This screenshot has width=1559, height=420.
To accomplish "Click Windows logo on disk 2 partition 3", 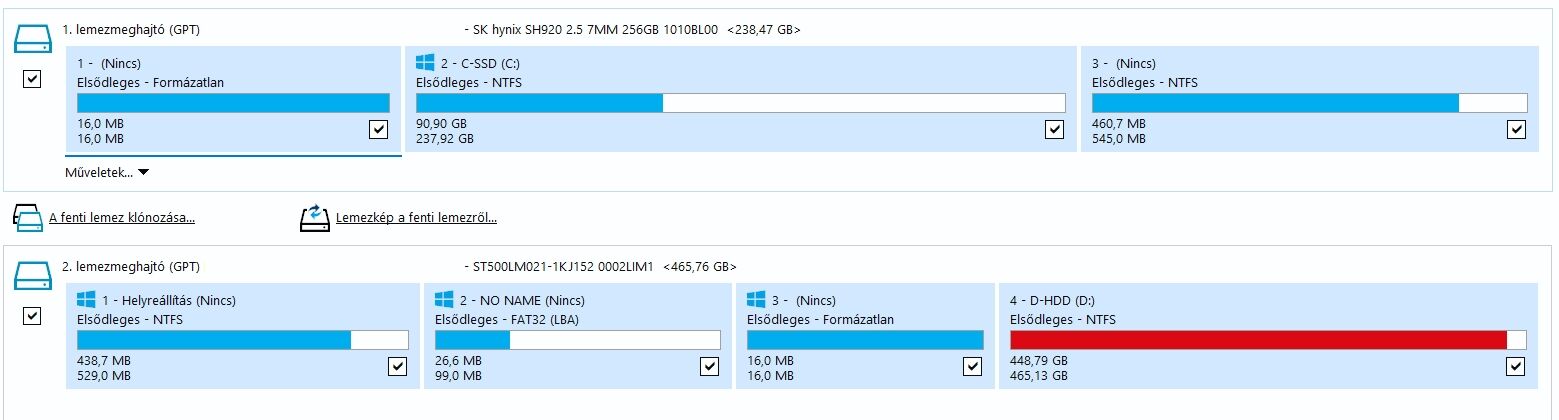I will coord(756,300).
